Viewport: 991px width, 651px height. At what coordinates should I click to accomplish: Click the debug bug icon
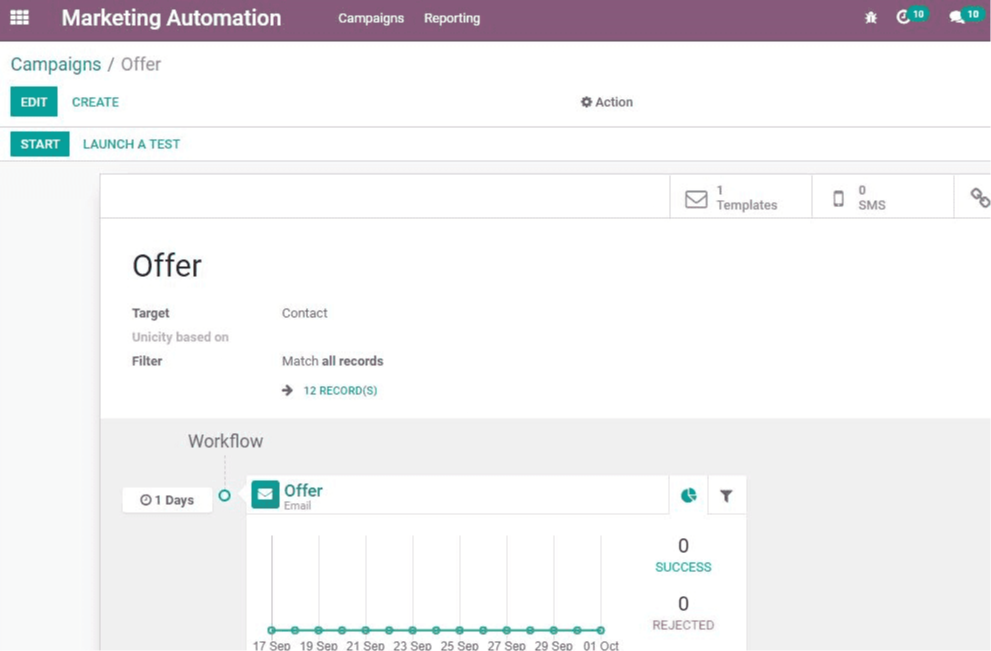pos(871,18)
